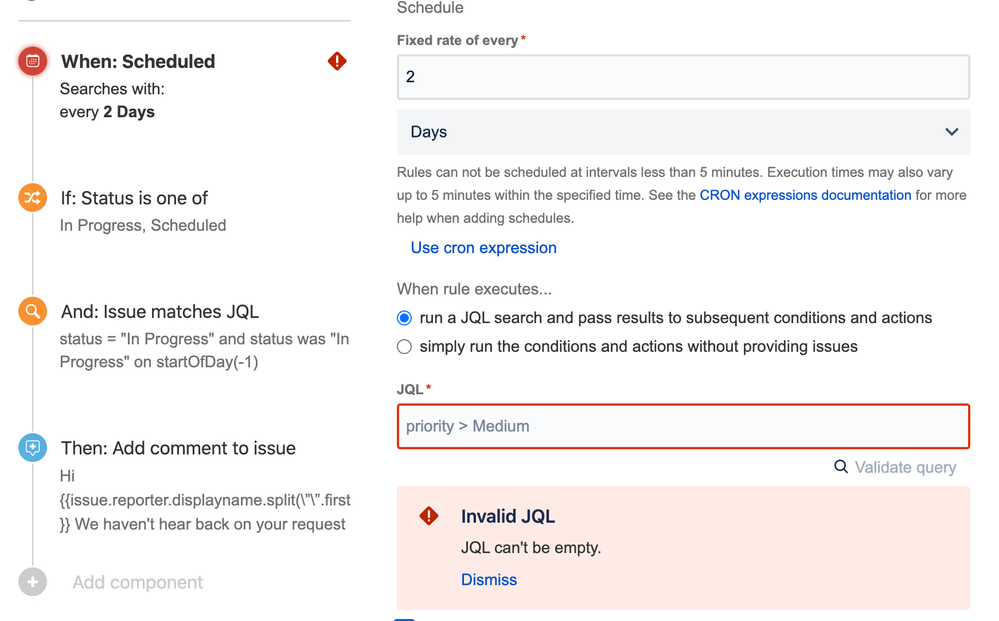Click the warning icon beside When: Scheduled
This screenshot has width=999, height=621.
(337, 61)
